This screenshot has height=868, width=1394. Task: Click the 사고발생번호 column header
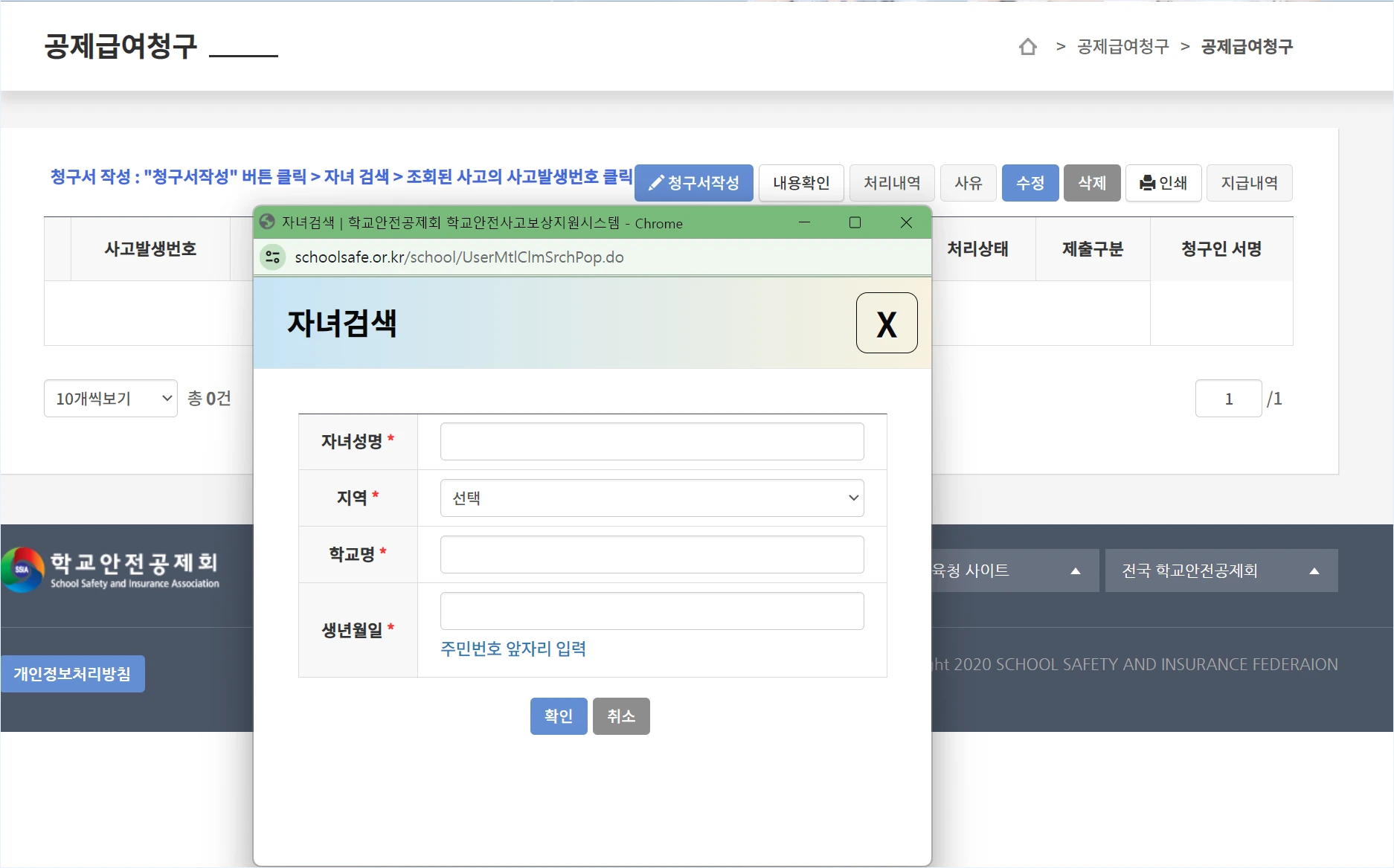[x=150, y=249]
